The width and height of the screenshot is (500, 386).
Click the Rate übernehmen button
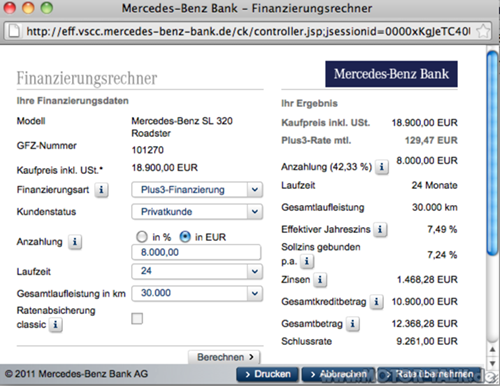430,374
